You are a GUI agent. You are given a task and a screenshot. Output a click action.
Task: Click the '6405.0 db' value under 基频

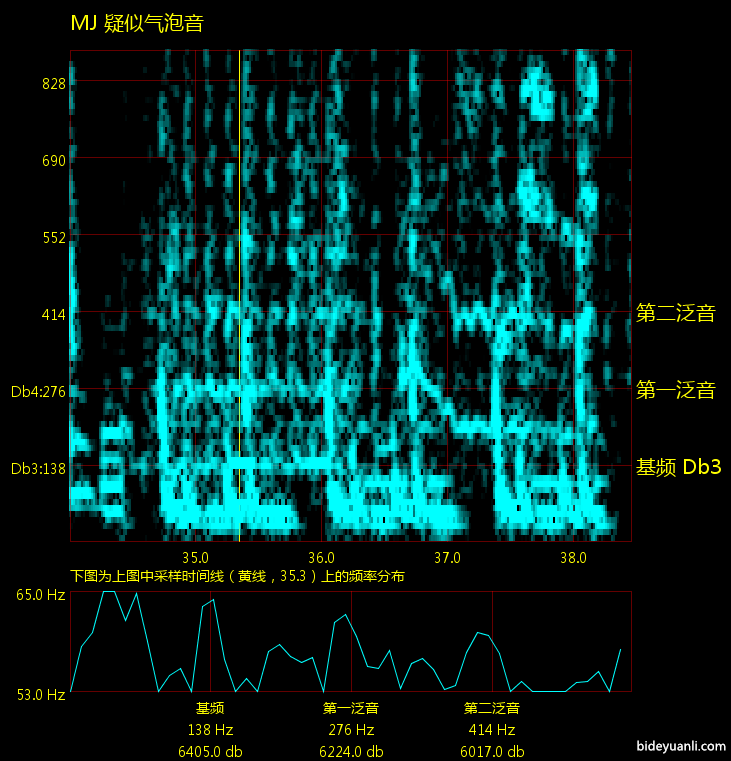[210, 752]
